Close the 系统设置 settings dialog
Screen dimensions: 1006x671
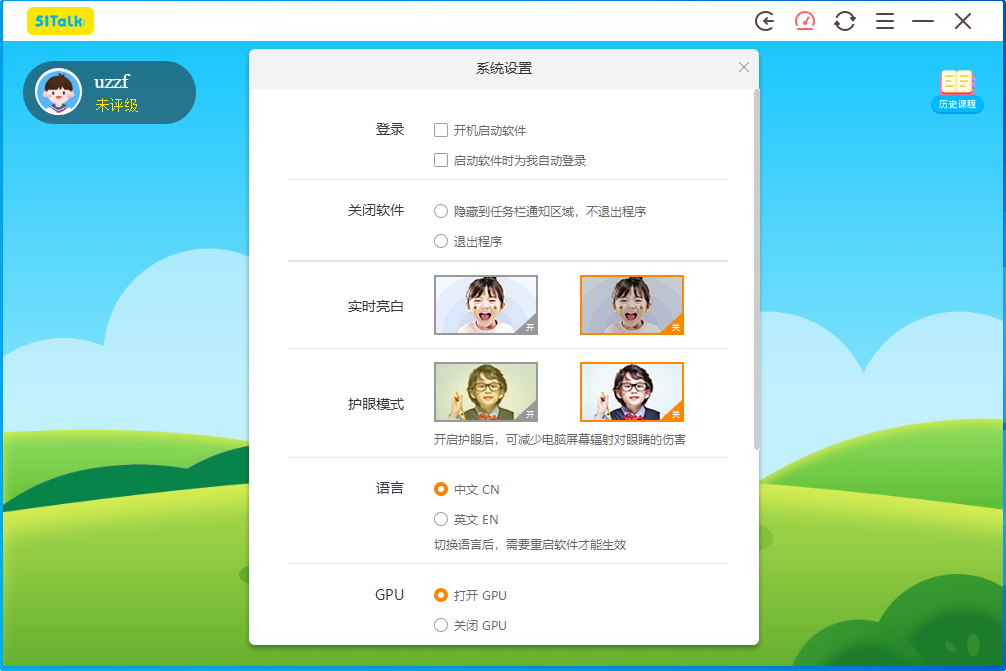coord(743,67)
